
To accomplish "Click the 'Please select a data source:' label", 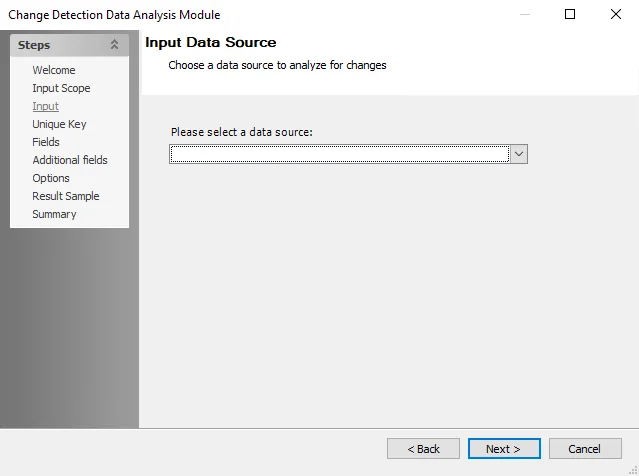I will 242,132.
